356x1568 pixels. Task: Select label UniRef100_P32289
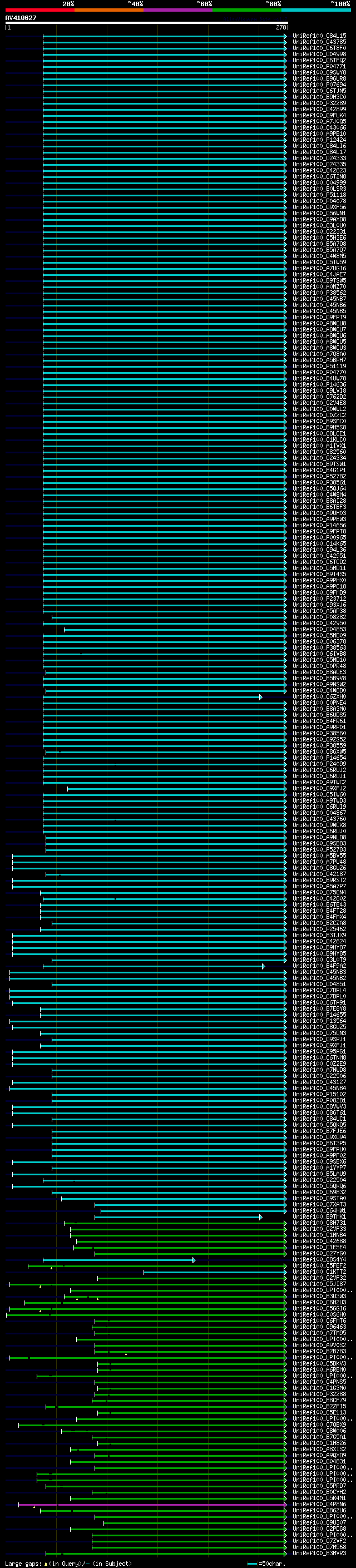click(x=319, y=103)
